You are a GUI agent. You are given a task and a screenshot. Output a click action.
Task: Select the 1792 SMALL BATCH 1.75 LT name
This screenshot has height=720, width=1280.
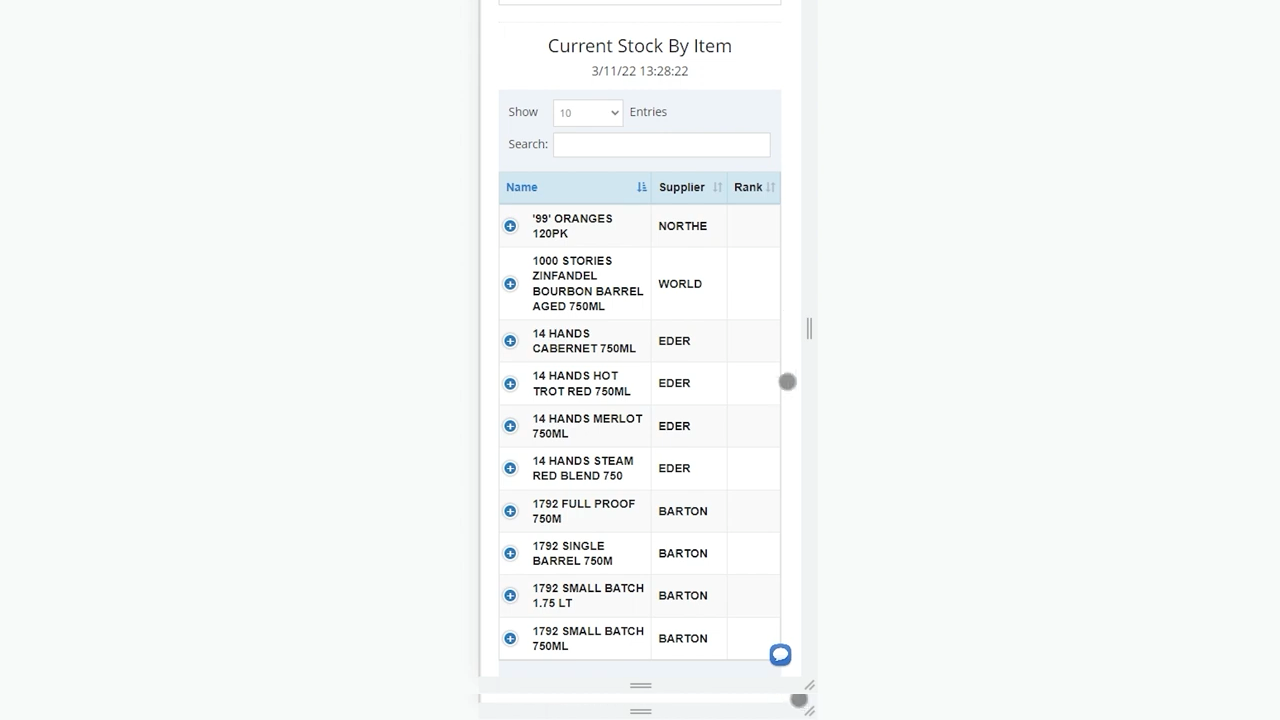588,596
